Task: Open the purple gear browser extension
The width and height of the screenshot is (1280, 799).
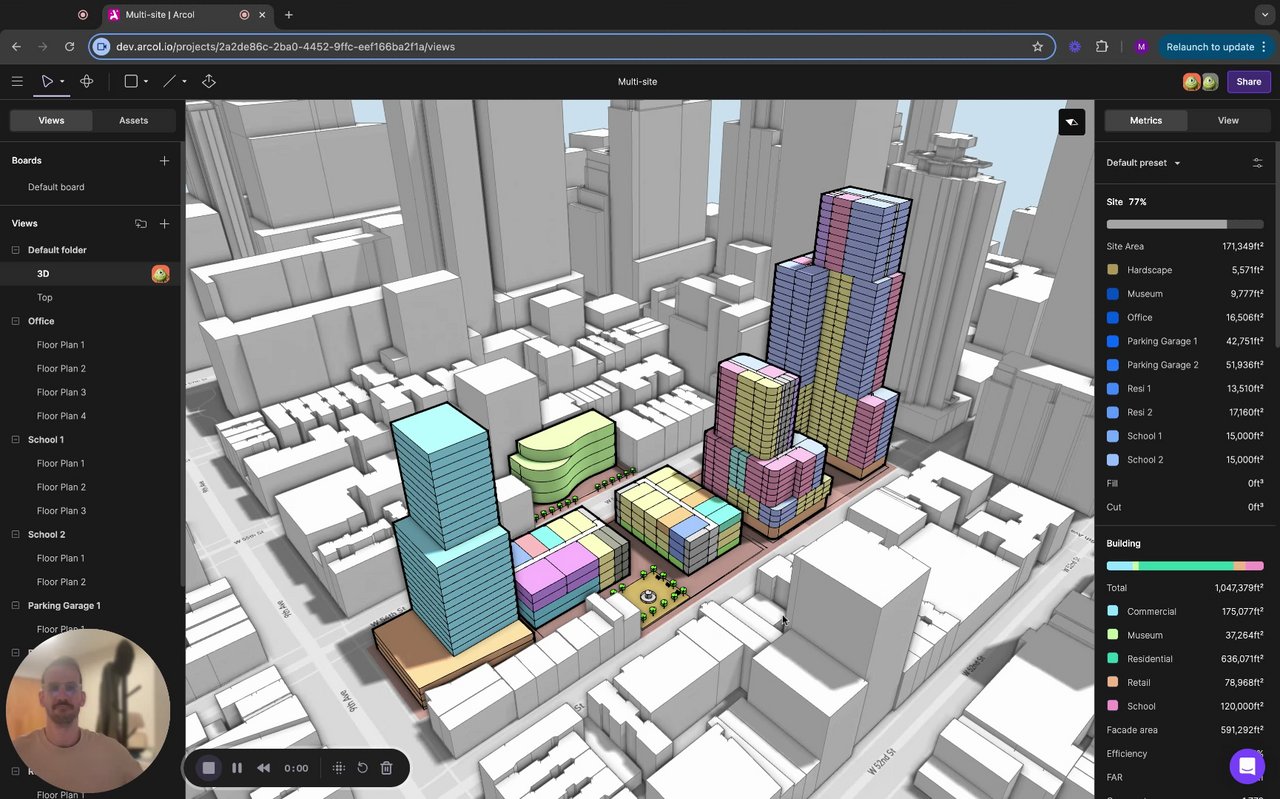Action: (x=1075, y=47)
